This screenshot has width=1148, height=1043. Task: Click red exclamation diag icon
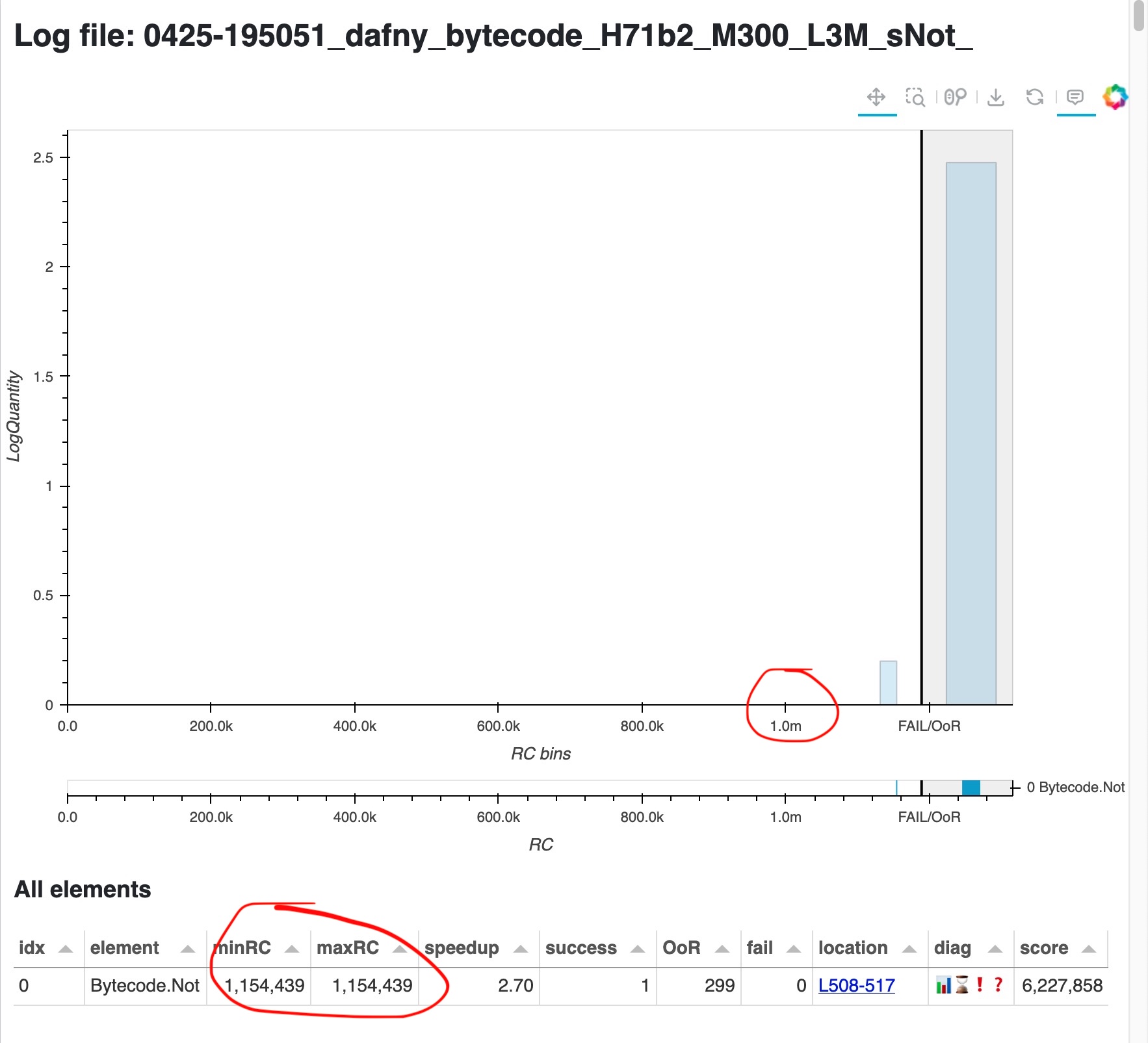click(980, 985)
